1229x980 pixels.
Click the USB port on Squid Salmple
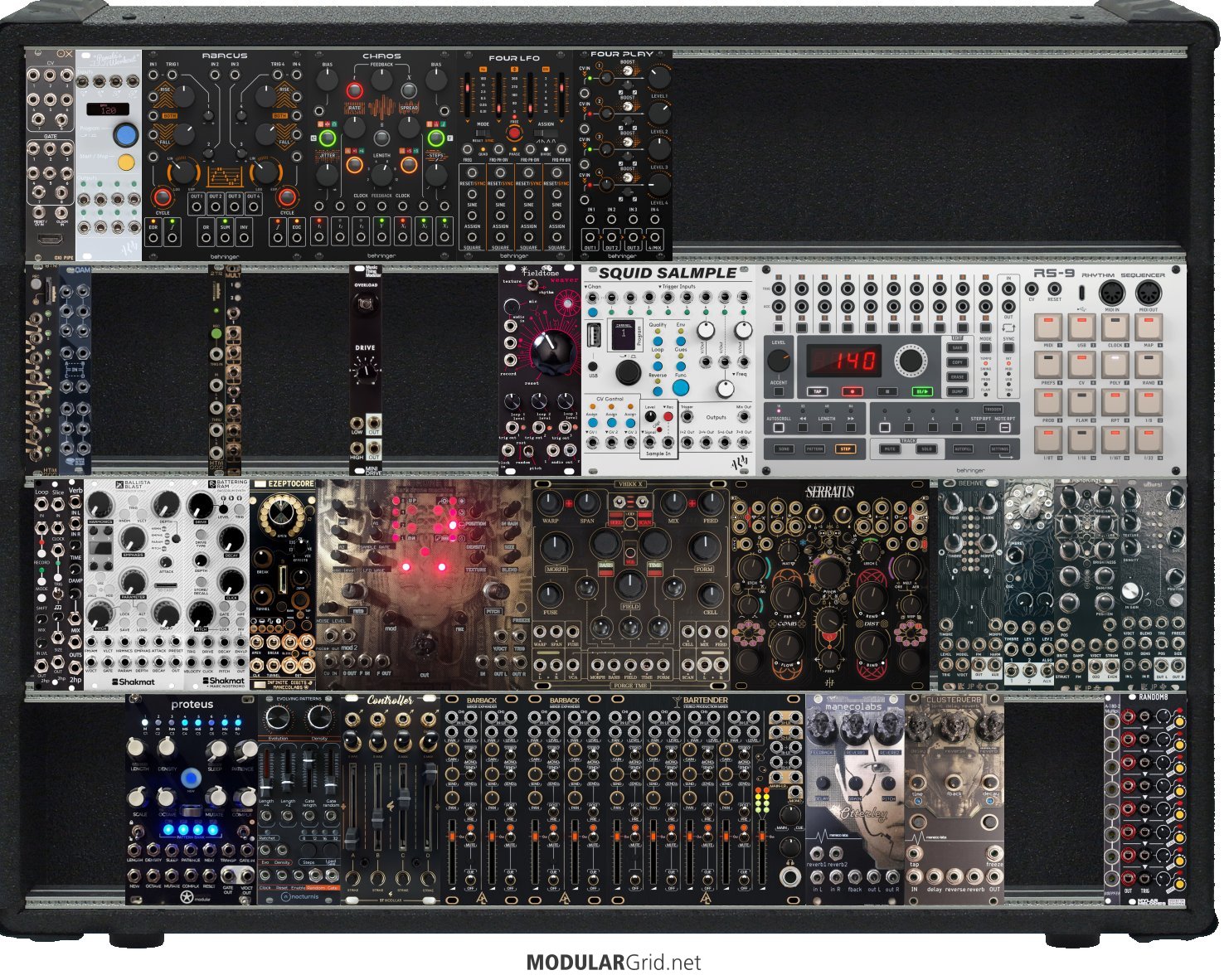(594, 336)
